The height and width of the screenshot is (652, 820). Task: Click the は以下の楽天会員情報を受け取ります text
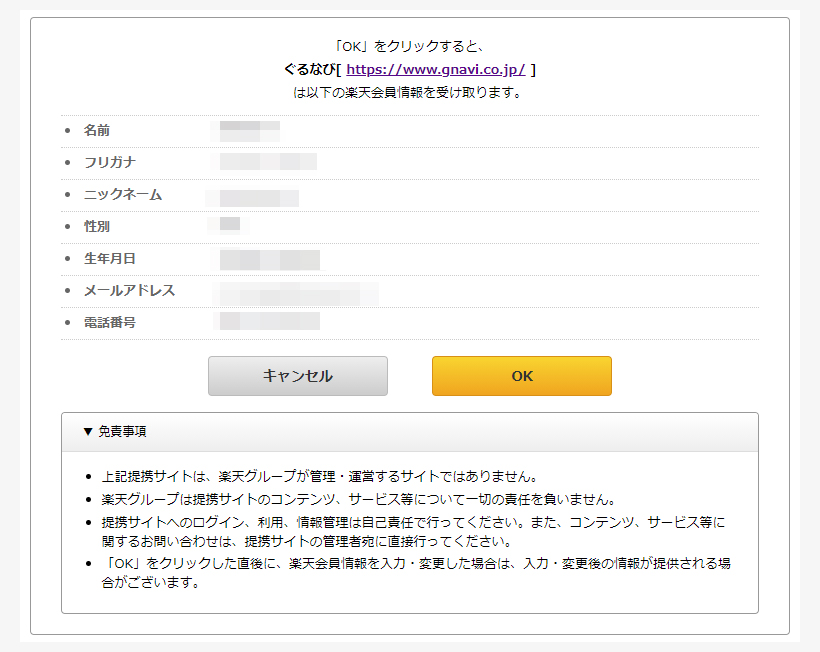click(x=407, y=93)
